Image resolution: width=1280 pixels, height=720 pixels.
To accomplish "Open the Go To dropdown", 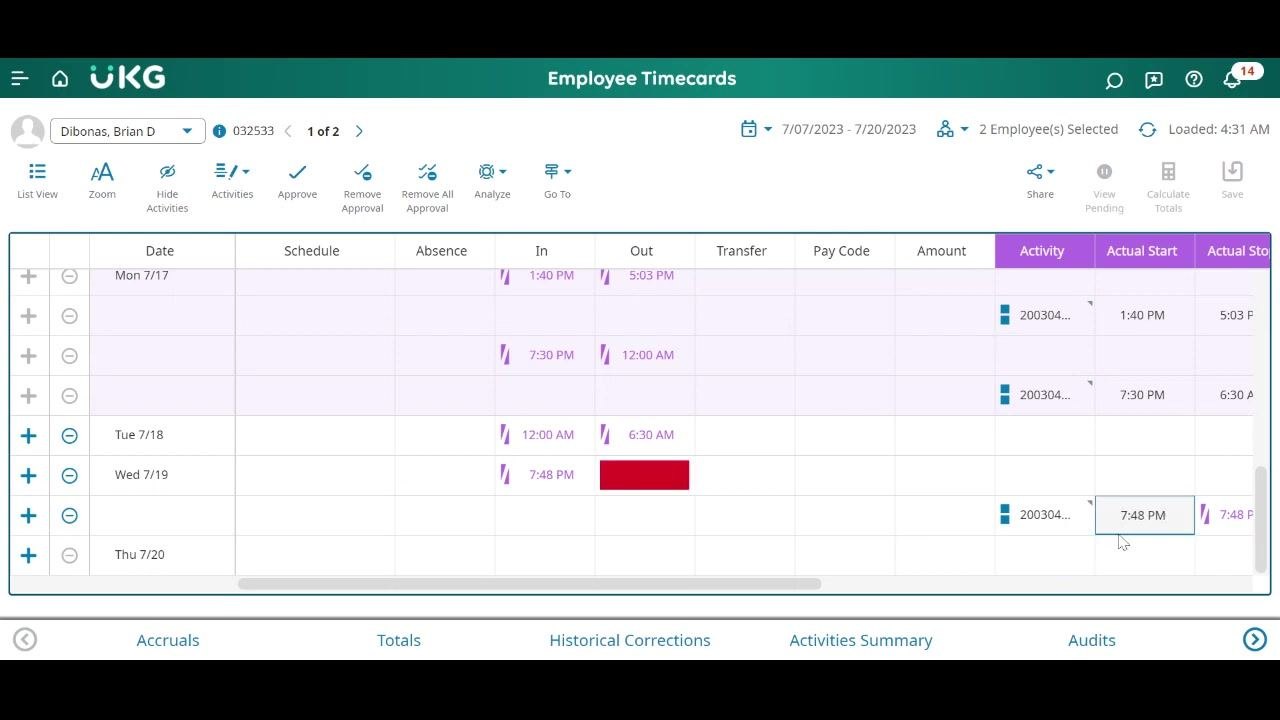I will 557,181.
